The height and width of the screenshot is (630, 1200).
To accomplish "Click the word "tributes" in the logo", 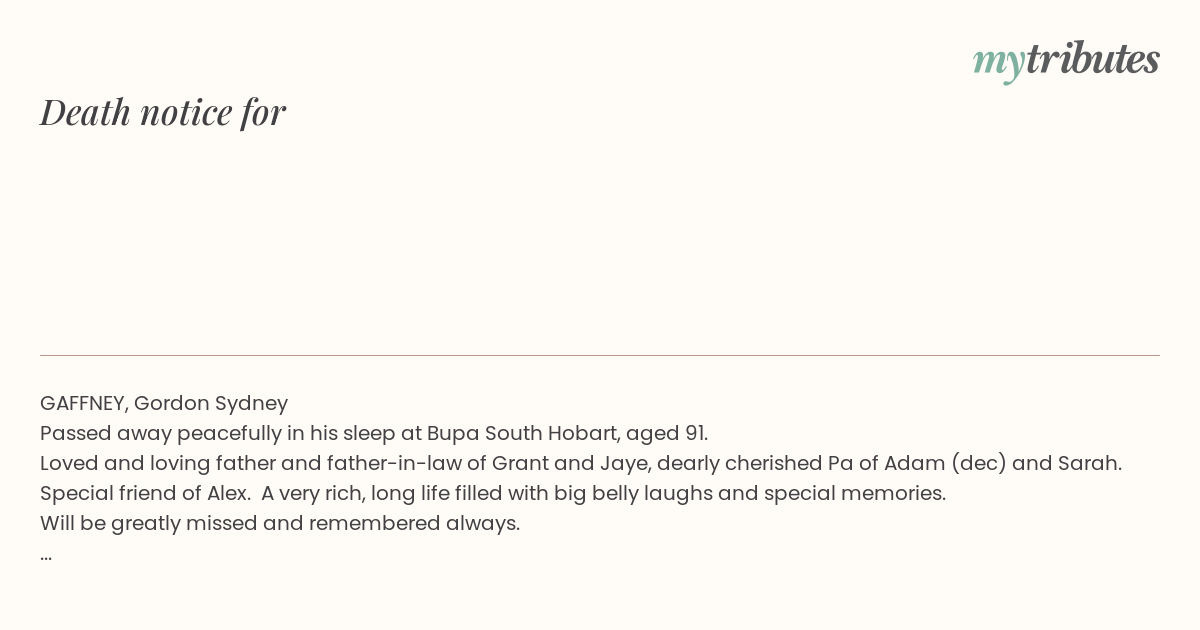I will pos(1093,58).
